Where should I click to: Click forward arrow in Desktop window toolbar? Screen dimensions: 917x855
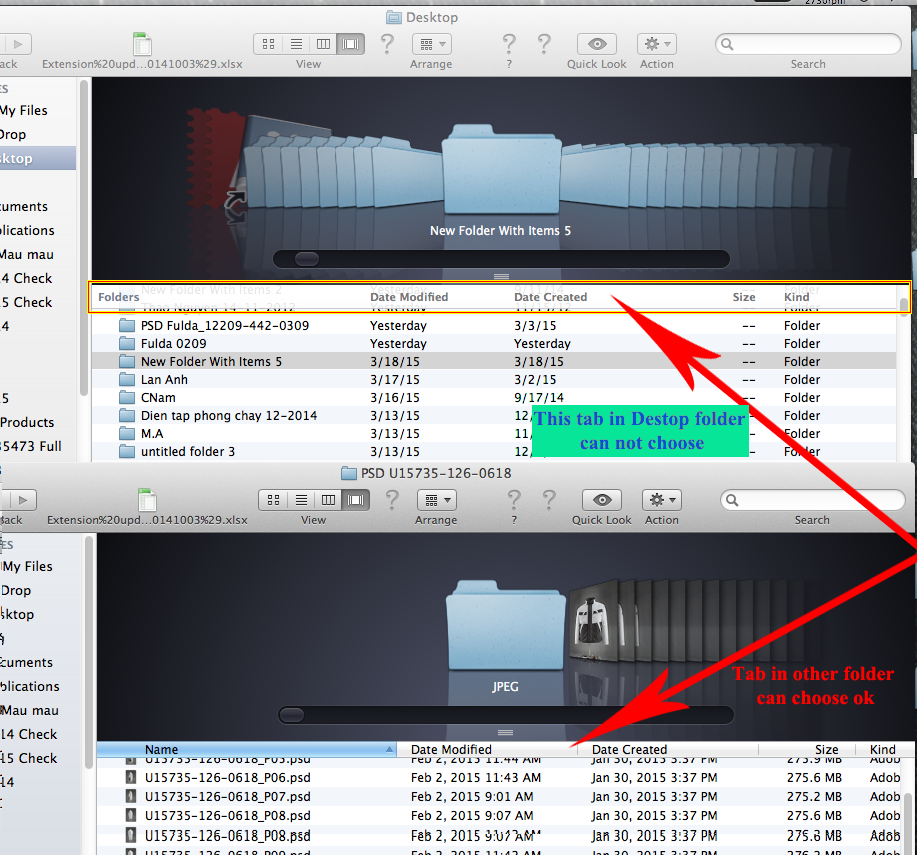click(x=18, y=44)
